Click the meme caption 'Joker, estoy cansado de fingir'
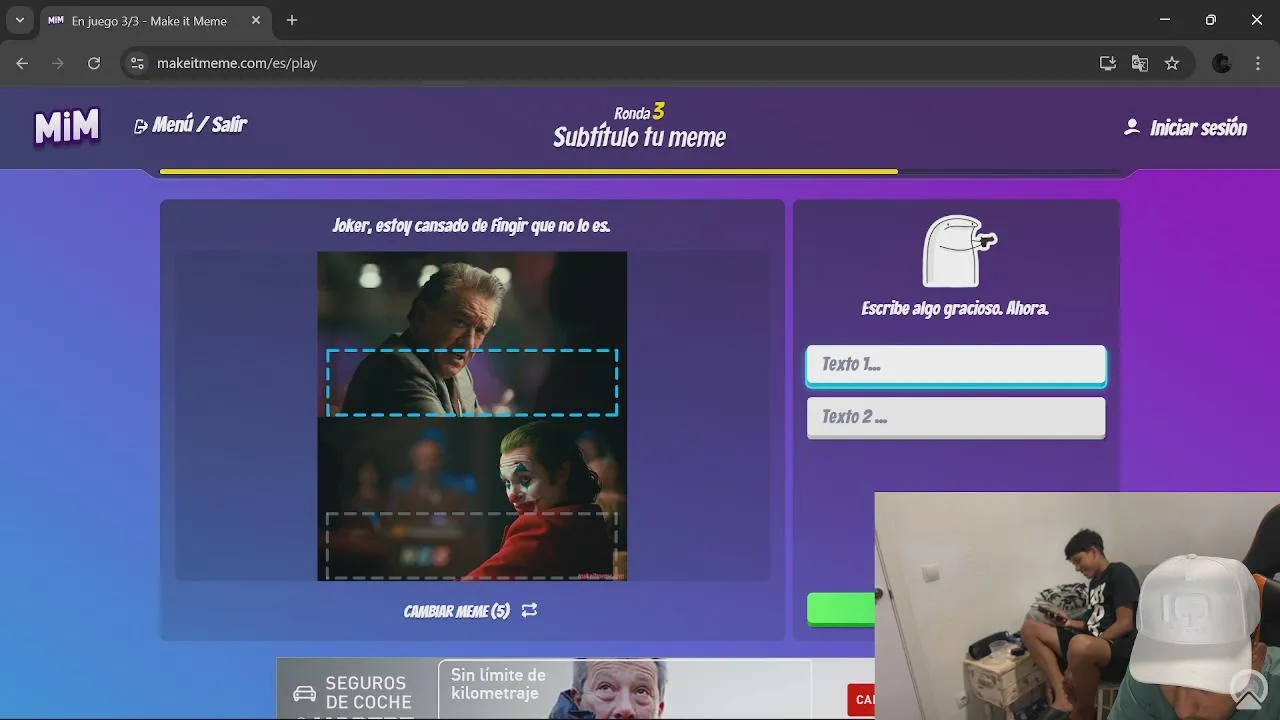Screen dimensions: 1280x720 471,226
